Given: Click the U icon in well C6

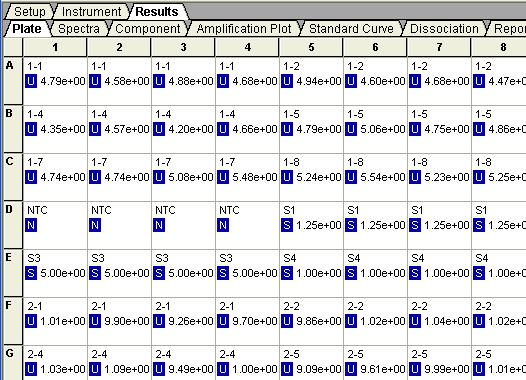Looking at the screenshot, I should [351, 177].
